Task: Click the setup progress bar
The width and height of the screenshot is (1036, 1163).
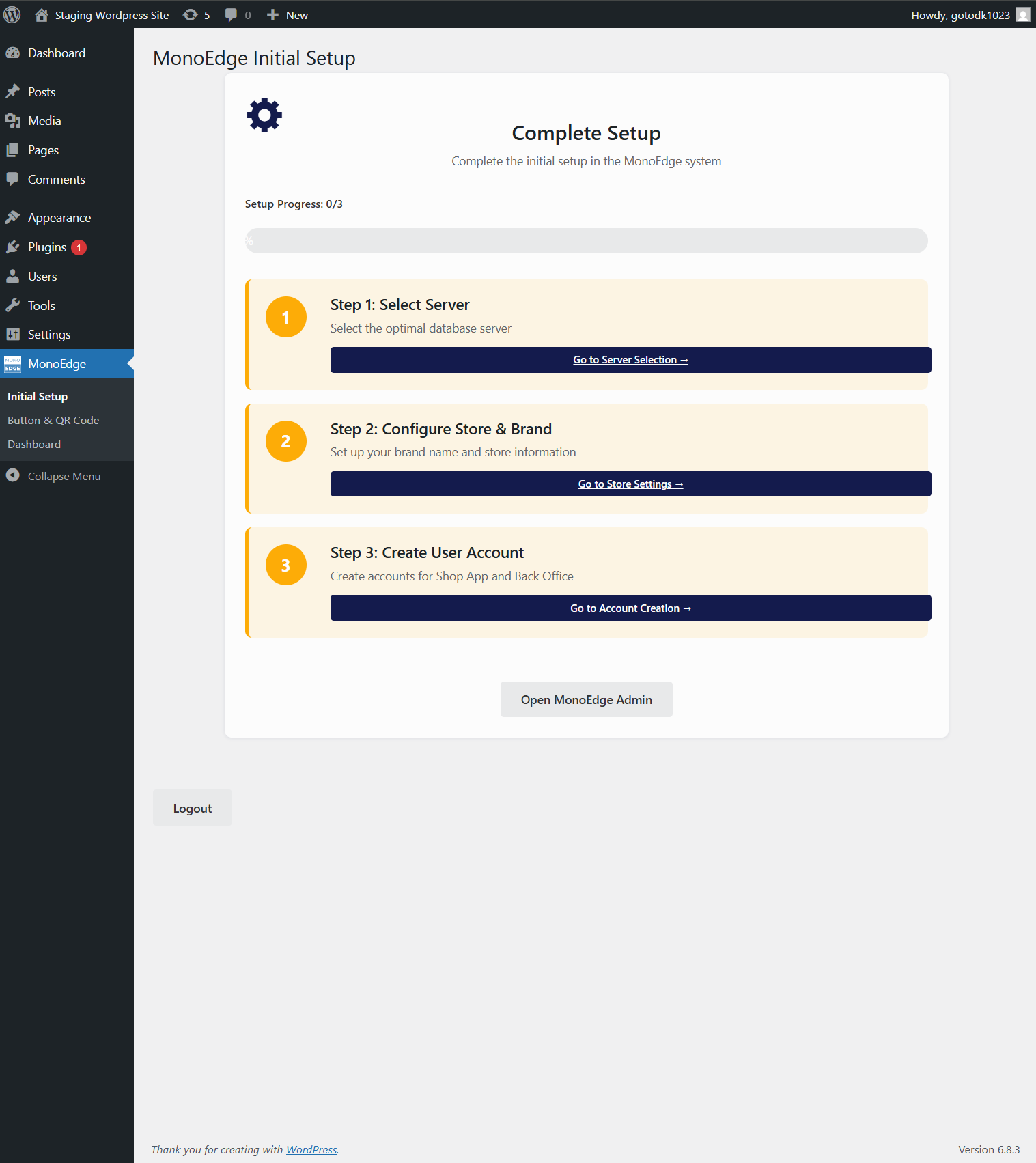Action: 587,240
